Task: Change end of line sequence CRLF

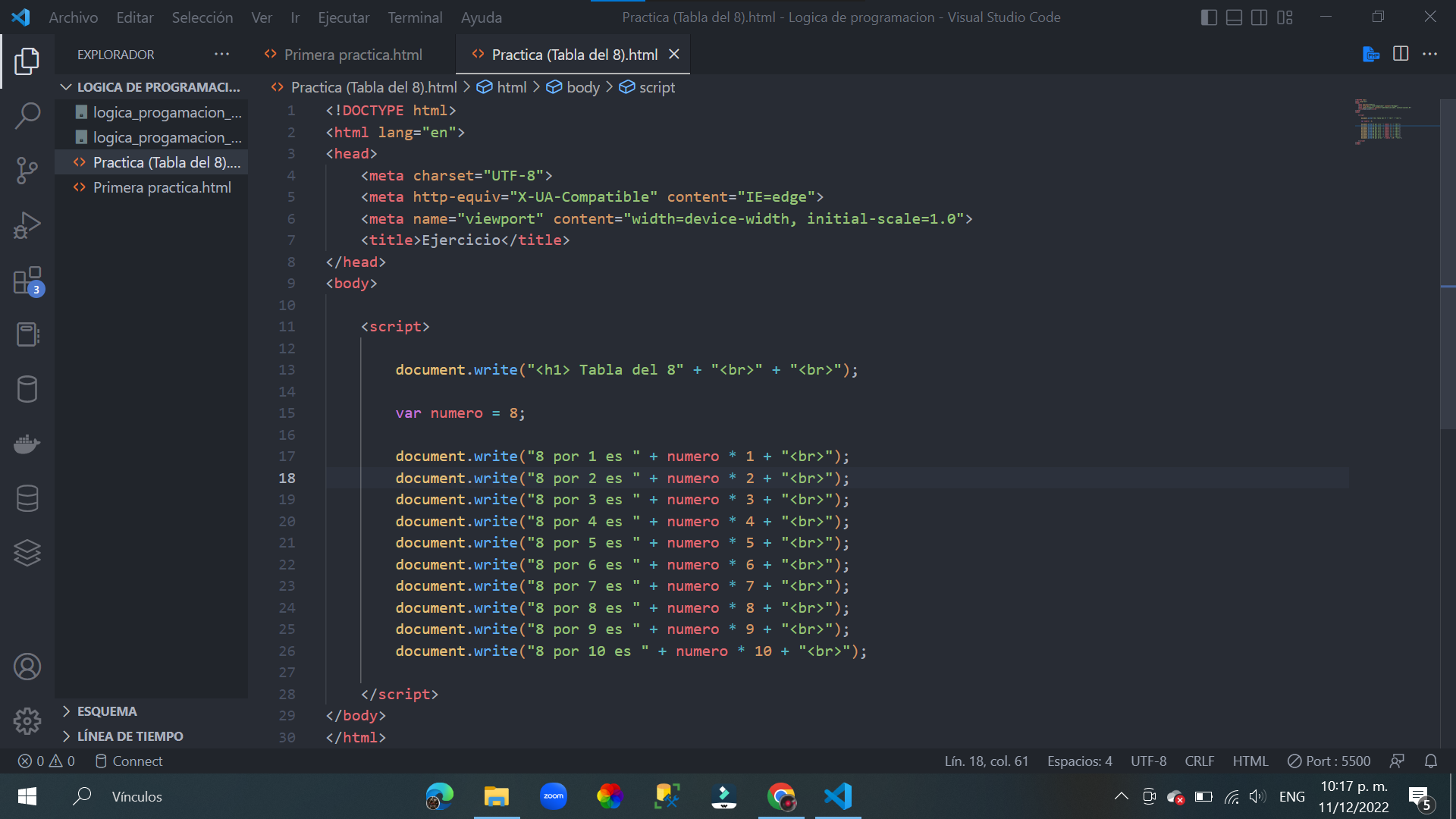Action: [1200, 761]
